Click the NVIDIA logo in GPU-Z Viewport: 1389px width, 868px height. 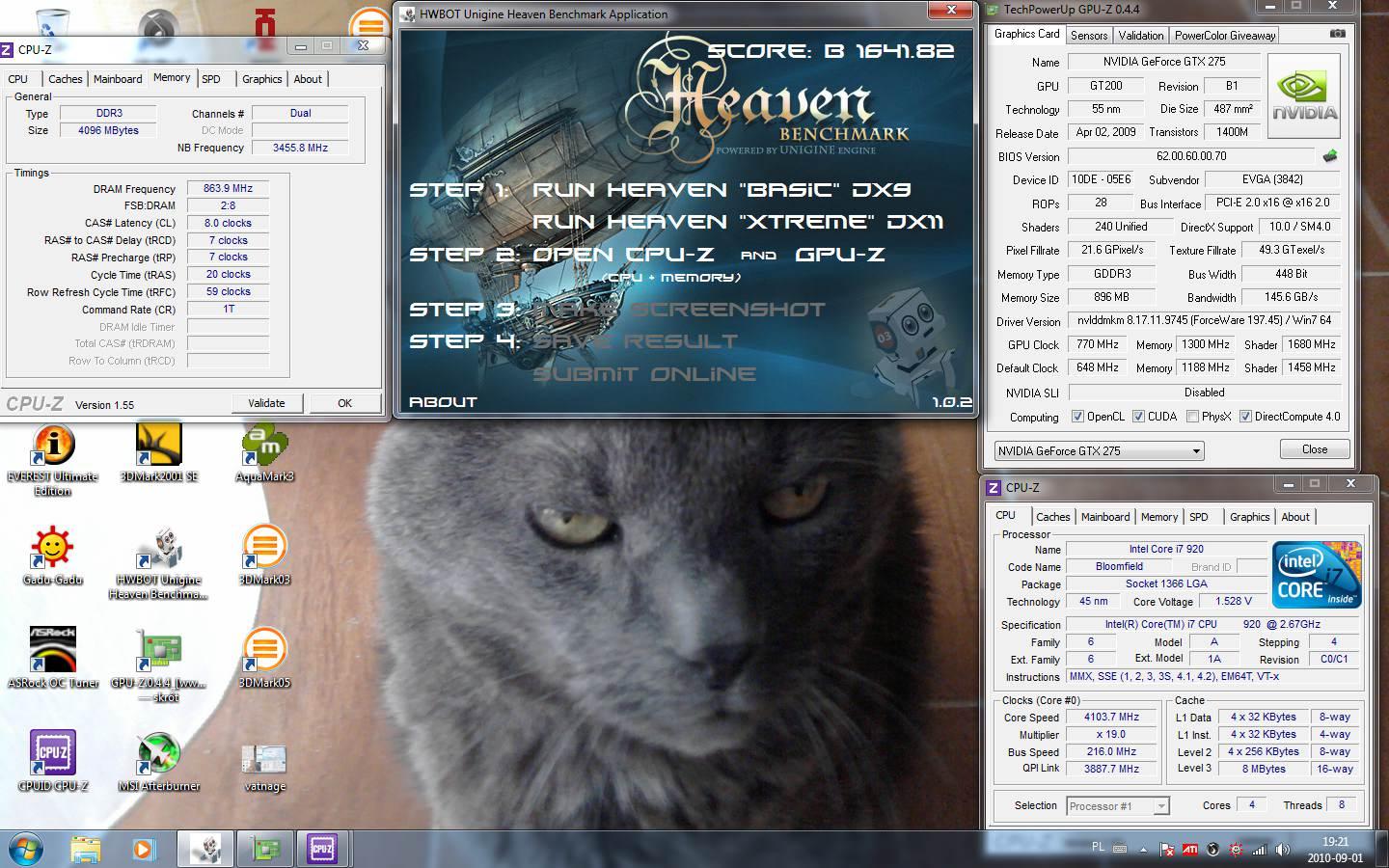[x=1304, y=97]
